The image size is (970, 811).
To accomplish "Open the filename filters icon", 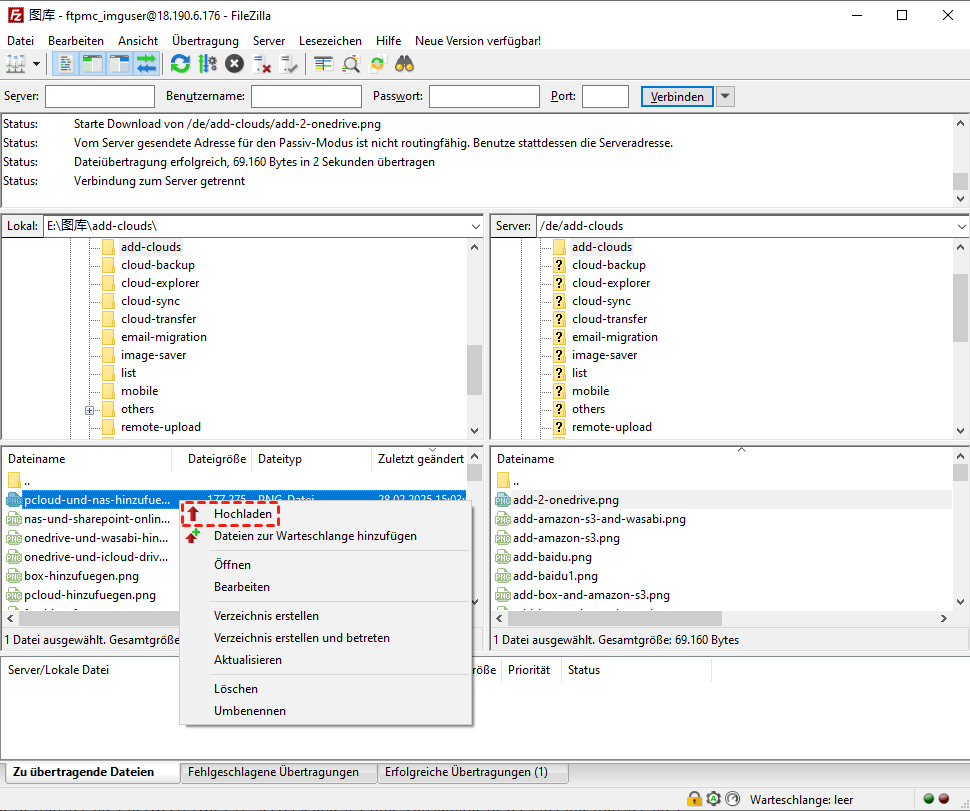I will (x=323, y=64).
